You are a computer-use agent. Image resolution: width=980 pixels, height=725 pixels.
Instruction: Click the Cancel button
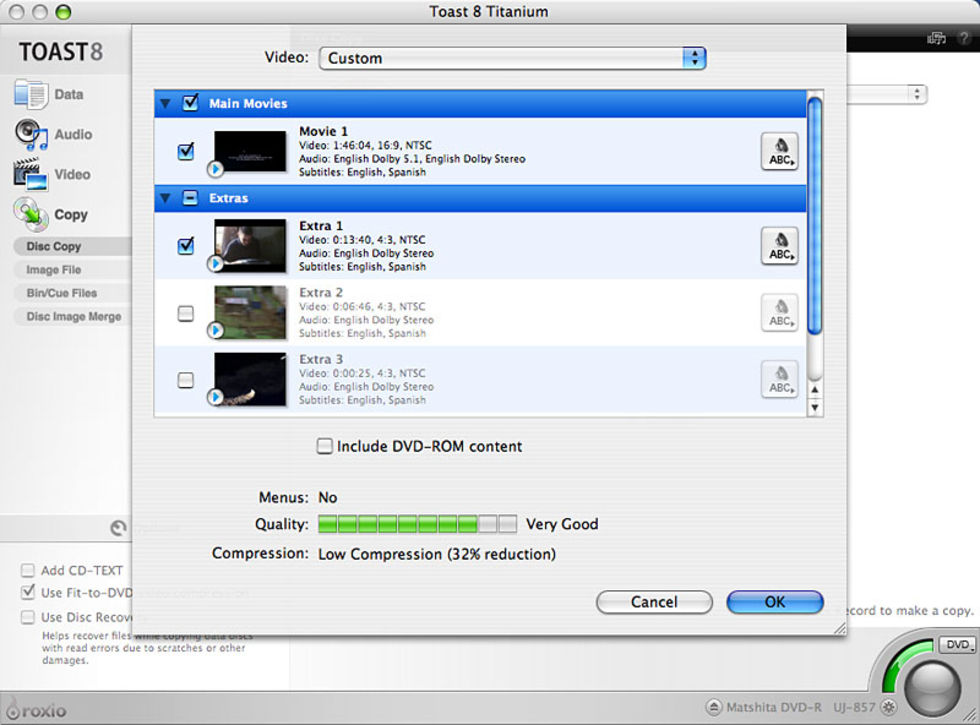click(654, 602)
